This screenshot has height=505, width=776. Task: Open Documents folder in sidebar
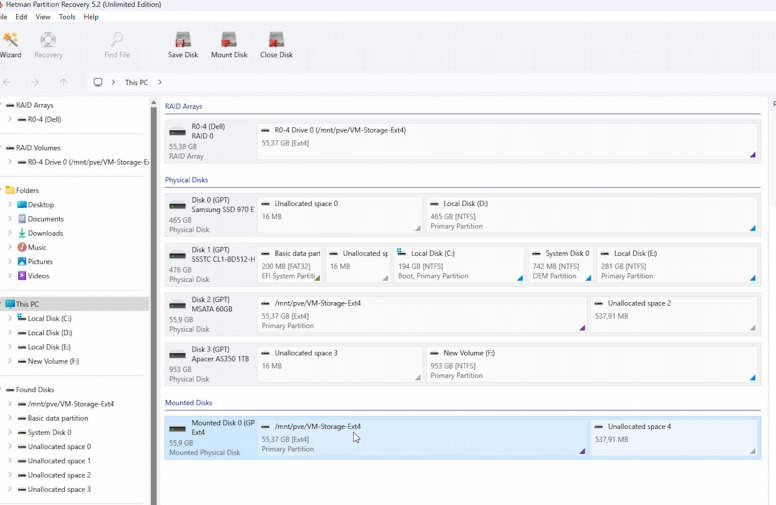(41, 219)
